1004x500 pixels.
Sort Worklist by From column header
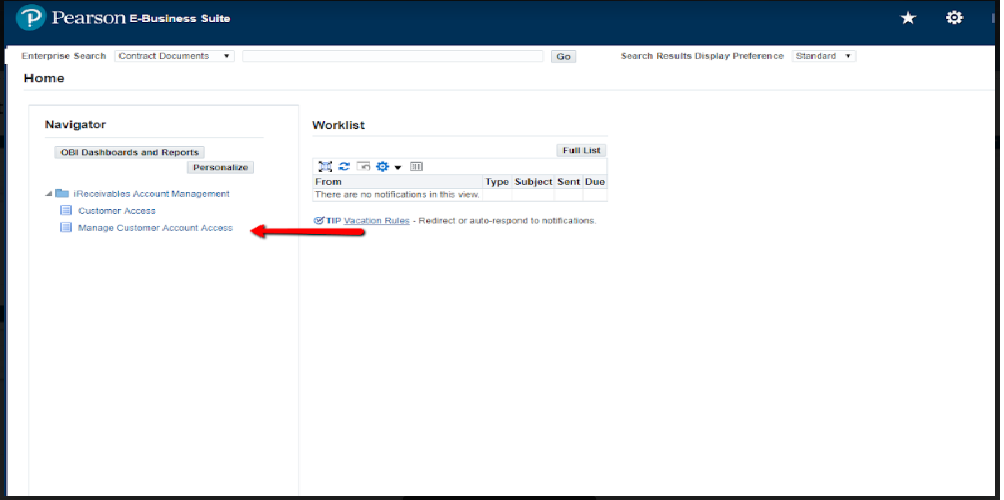coord(398,182)
